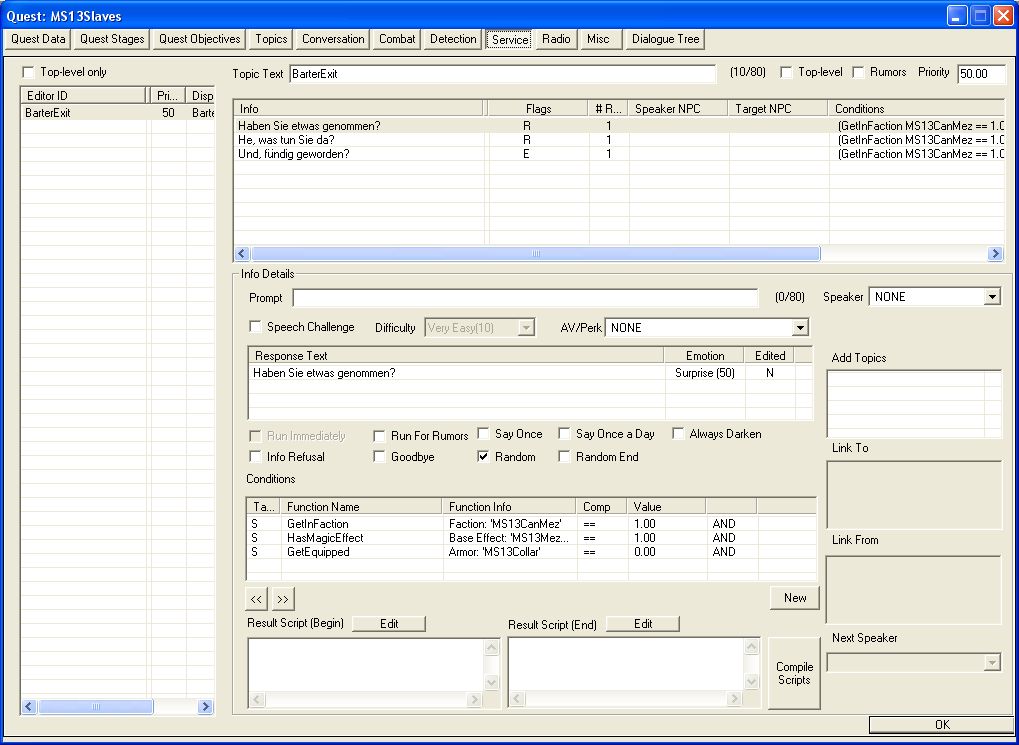Click the previous info << button
Image resolution: width=1019 pixels, height=745 pixels.
point(256,599)
